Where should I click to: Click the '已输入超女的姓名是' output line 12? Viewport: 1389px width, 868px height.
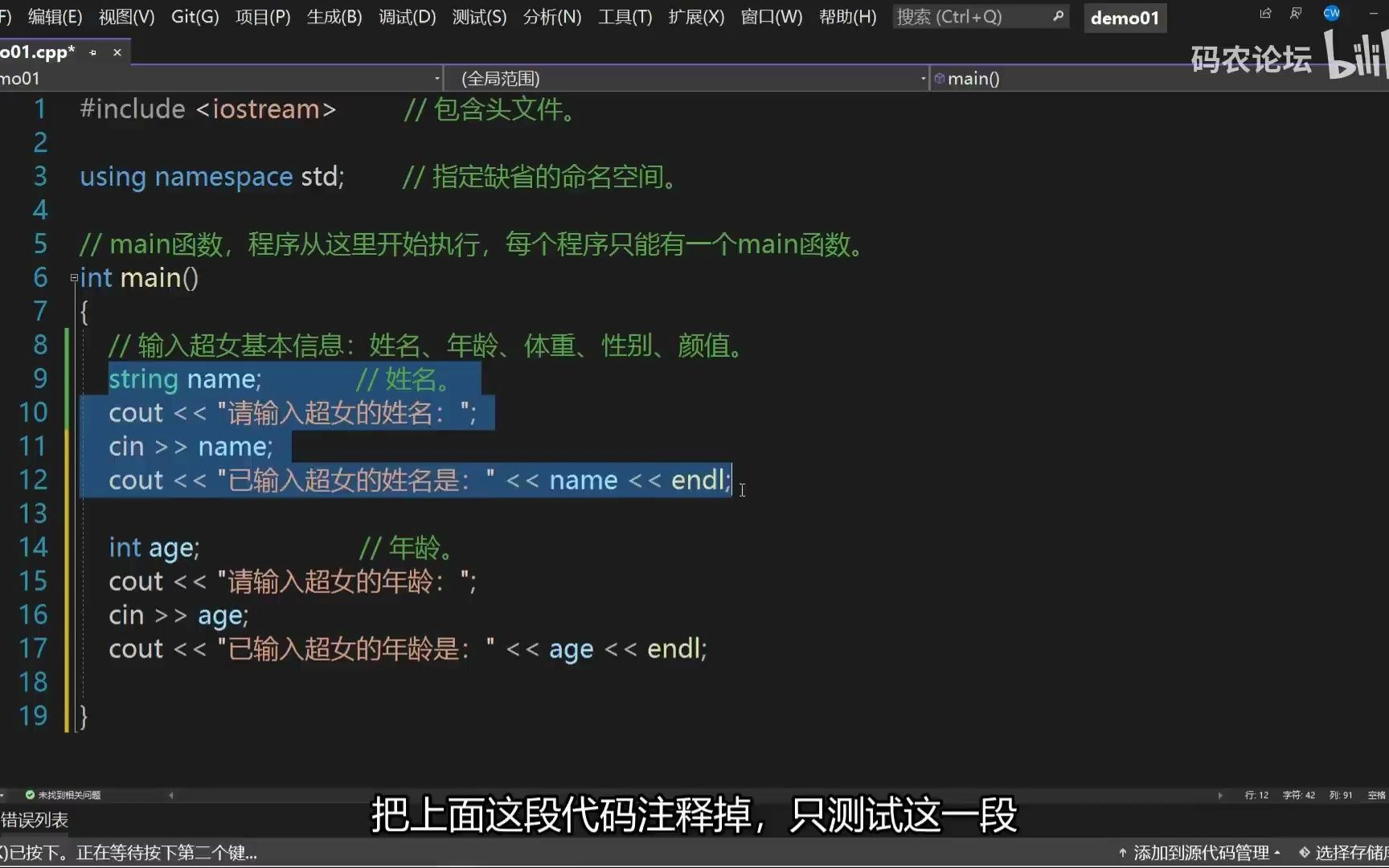click(x=420, y=481)
